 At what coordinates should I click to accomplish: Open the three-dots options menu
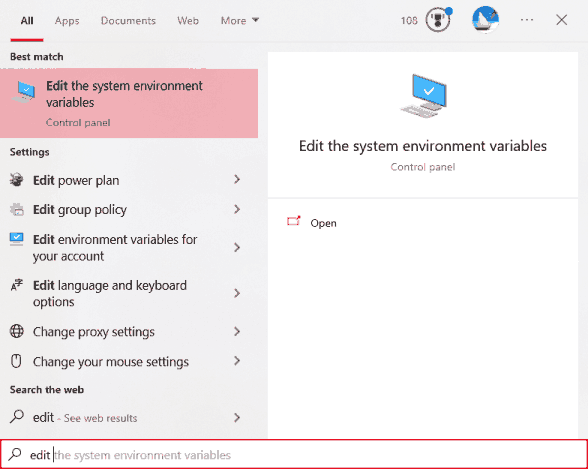click(527, 20)
